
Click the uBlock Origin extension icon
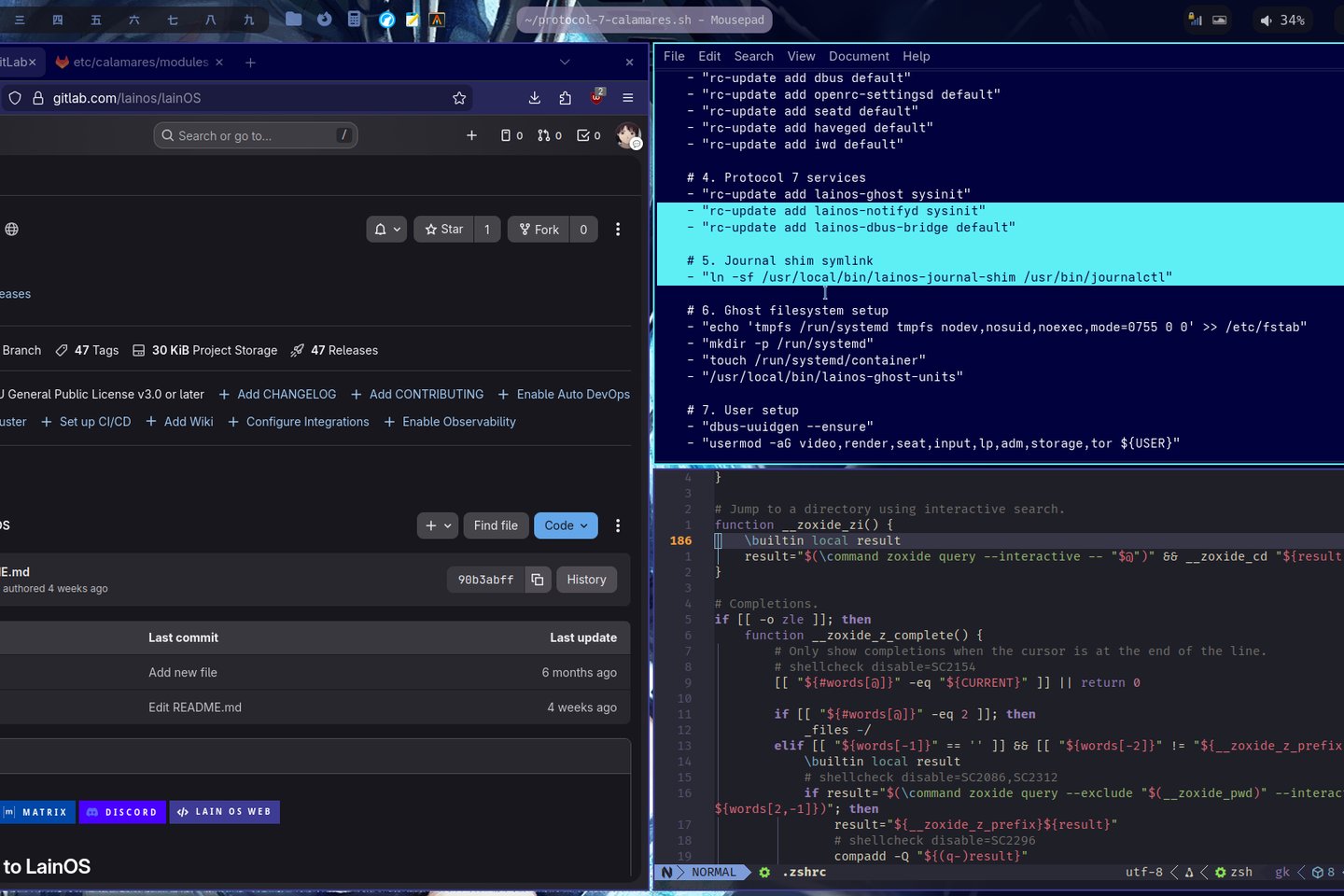[x=597, y=97]
